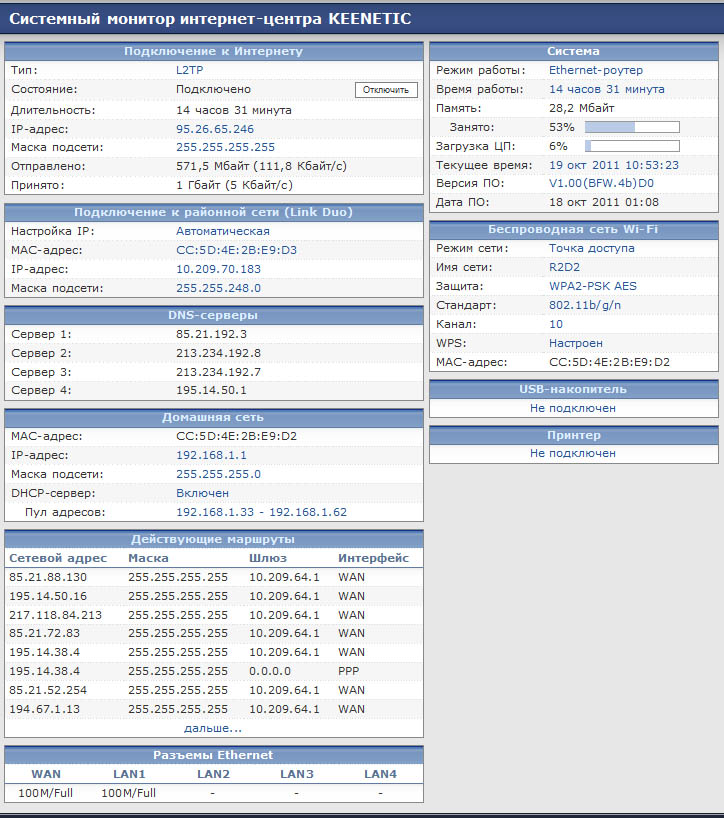Click the Интерфейс column header
Image resolution: width=724 pixels, height=818 pixels.
[373, 558]
